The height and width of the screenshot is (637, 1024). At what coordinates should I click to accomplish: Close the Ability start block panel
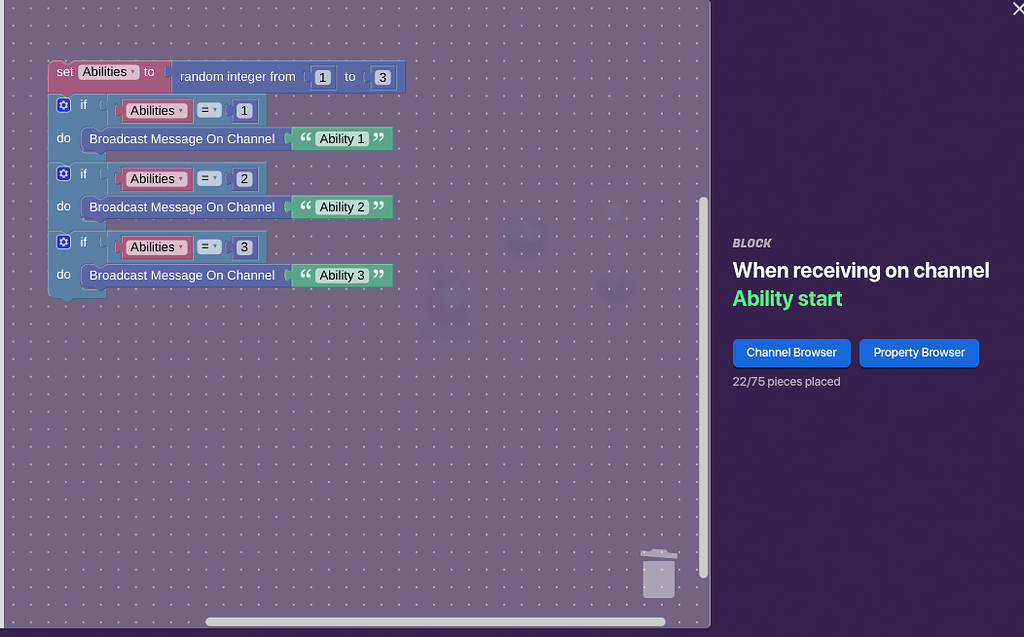click(x=1017, y=9)
